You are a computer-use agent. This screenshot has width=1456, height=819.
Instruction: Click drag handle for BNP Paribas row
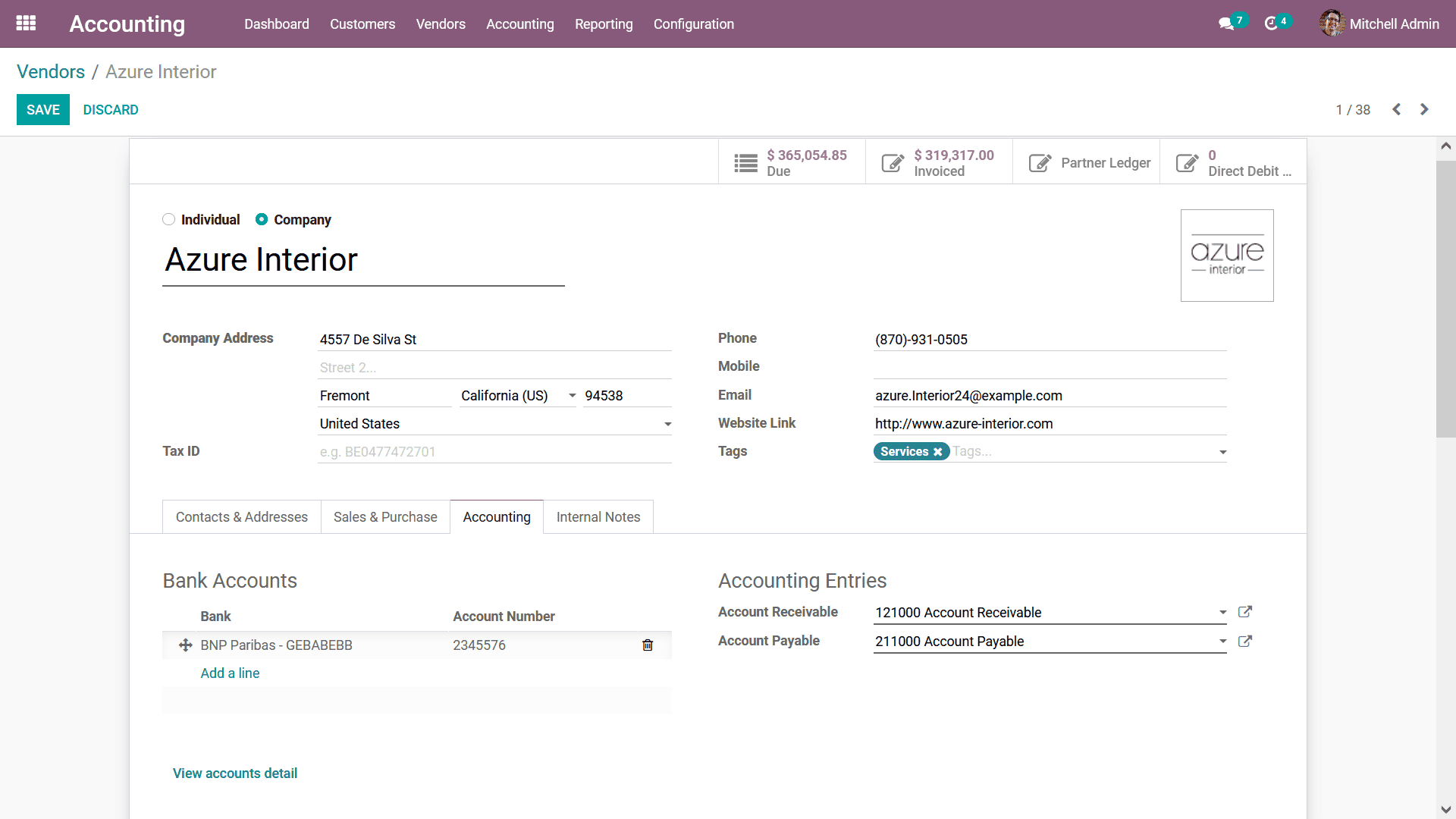(x=185, y=645)
